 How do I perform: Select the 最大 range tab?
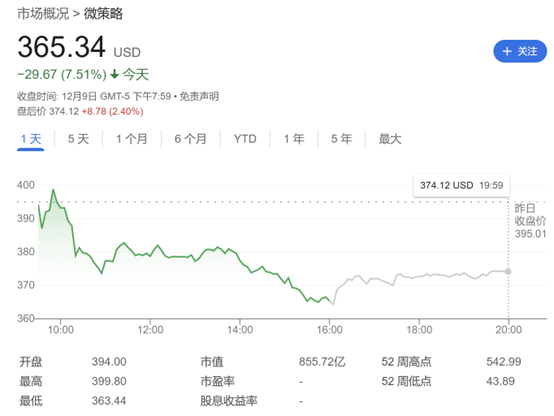390,139
